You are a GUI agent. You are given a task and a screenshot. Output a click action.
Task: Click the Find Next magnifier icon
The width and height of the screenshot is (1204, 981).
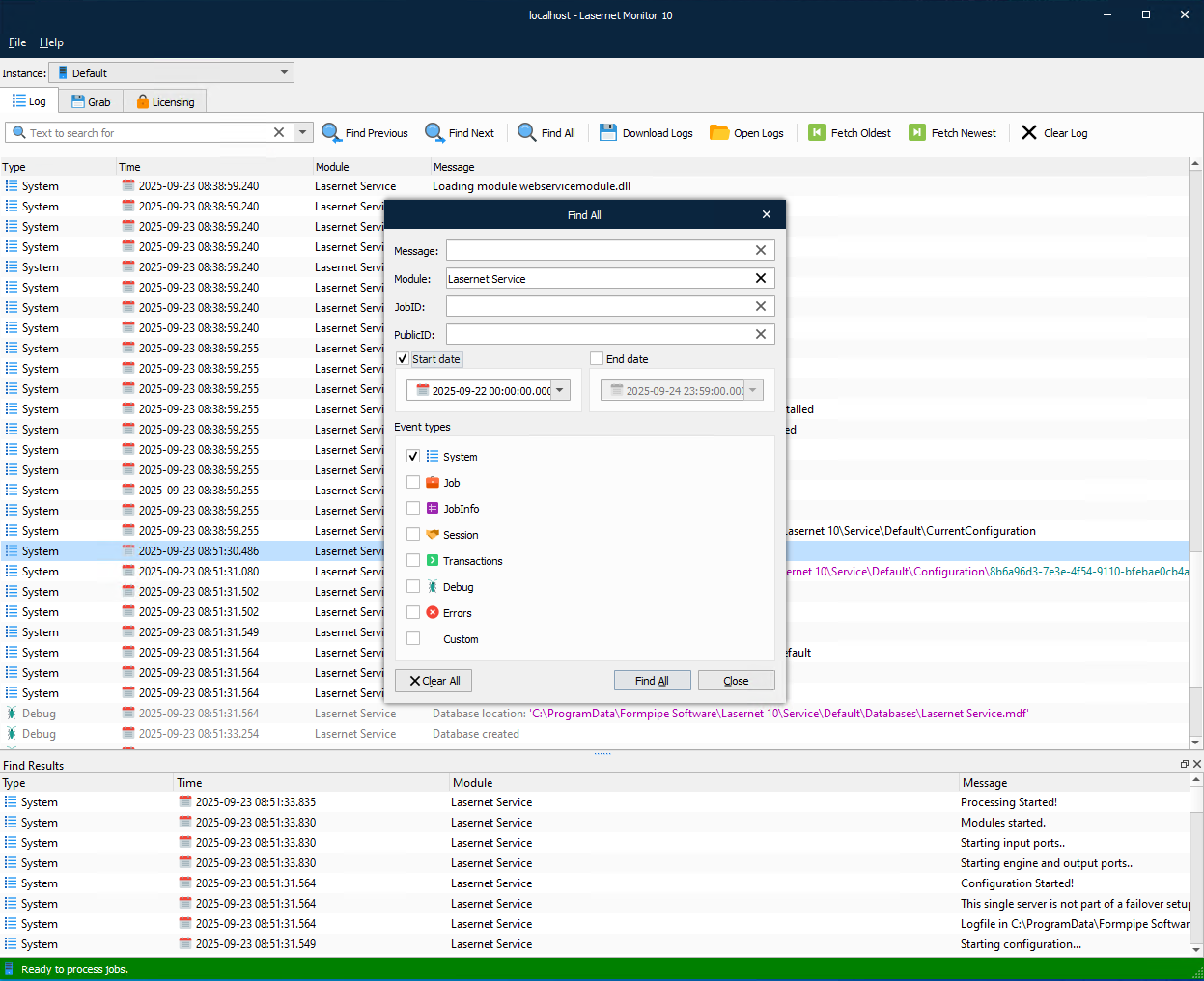pyautogui.click(x=434, y=133)
